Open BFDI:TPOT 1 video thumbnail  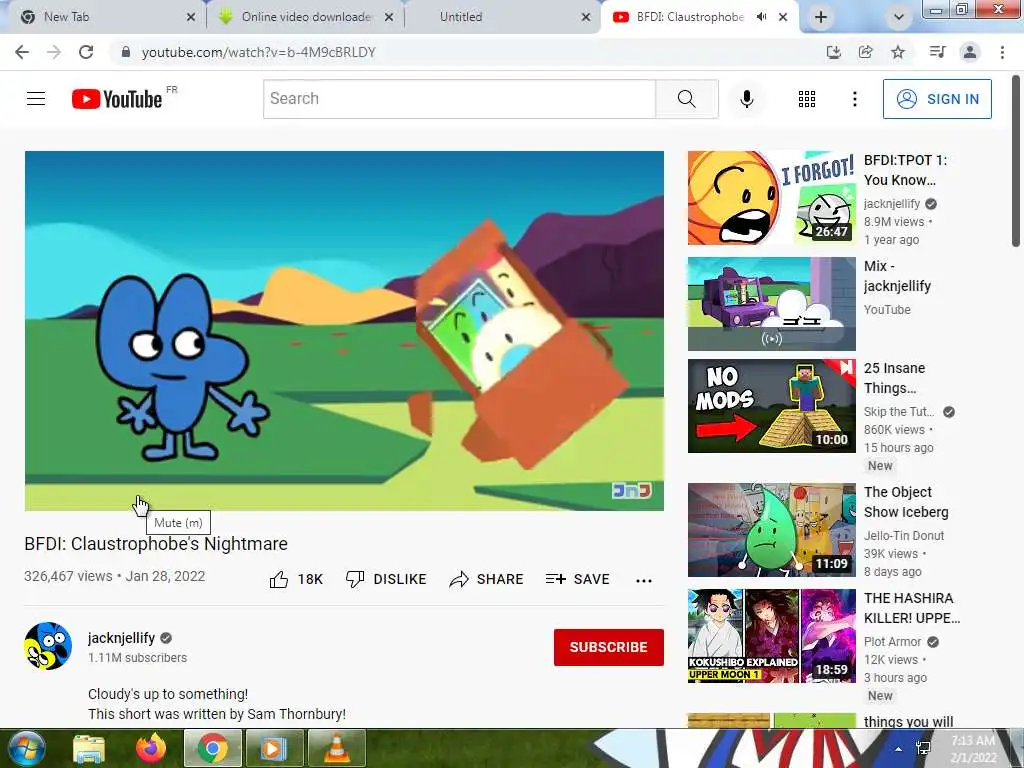tap(771, 198)
